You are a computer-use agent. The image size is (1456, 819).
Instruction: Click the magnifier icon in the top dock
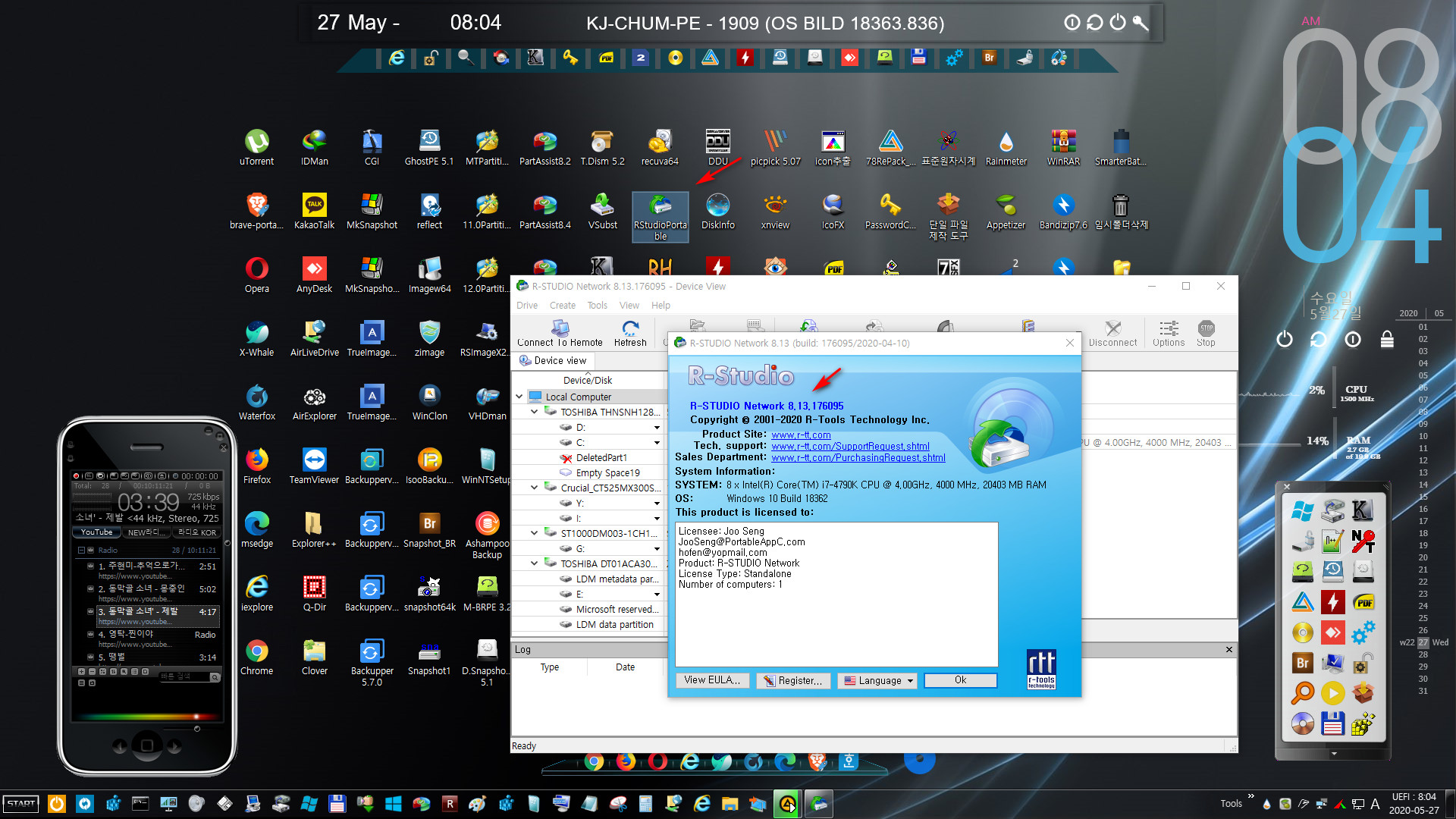tap(466, 58)
